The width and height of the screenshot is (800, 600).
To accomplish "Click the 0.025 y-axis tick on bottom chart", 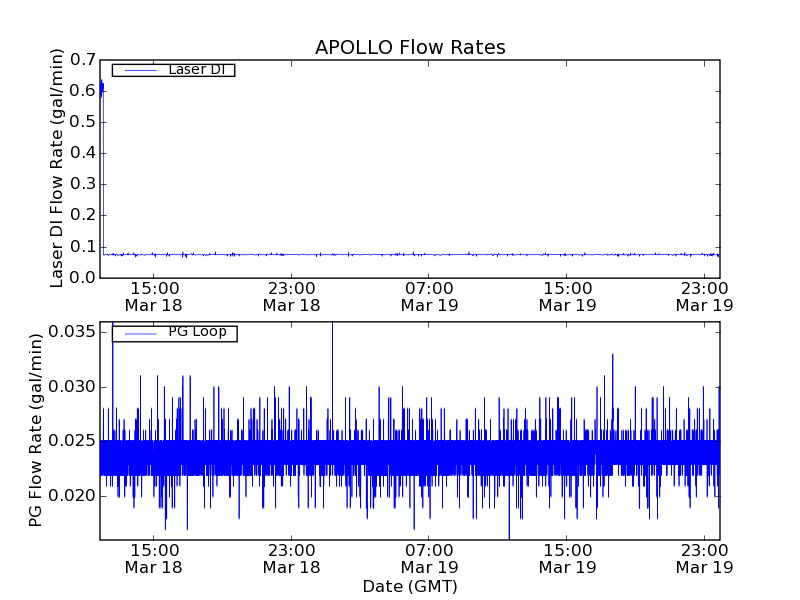I will [x=71, y=441].
